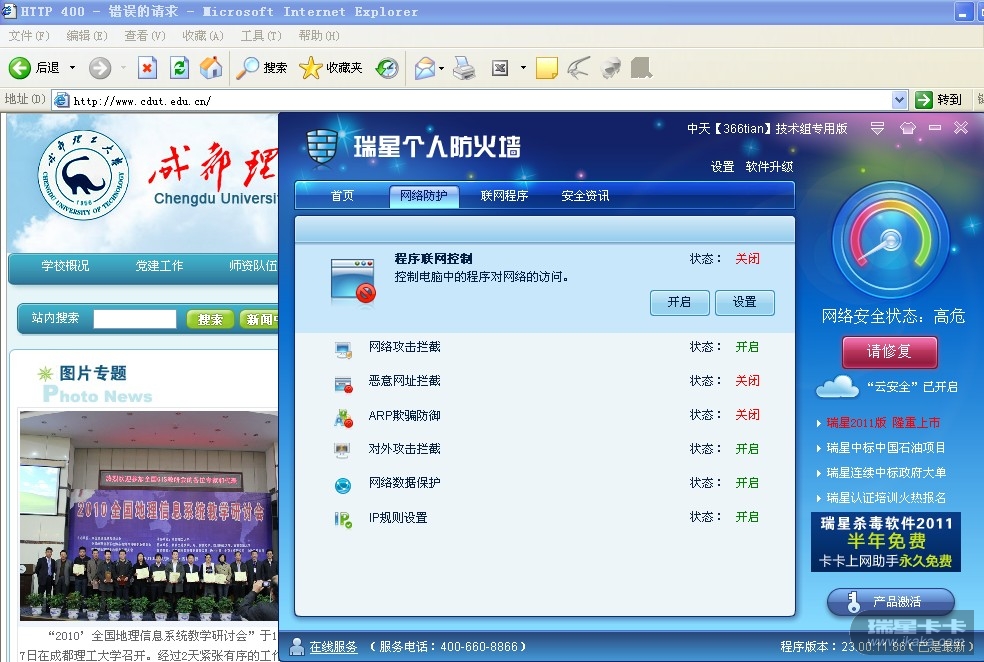
Task: Switch to the 联网程序 tab
Action: 504,196
